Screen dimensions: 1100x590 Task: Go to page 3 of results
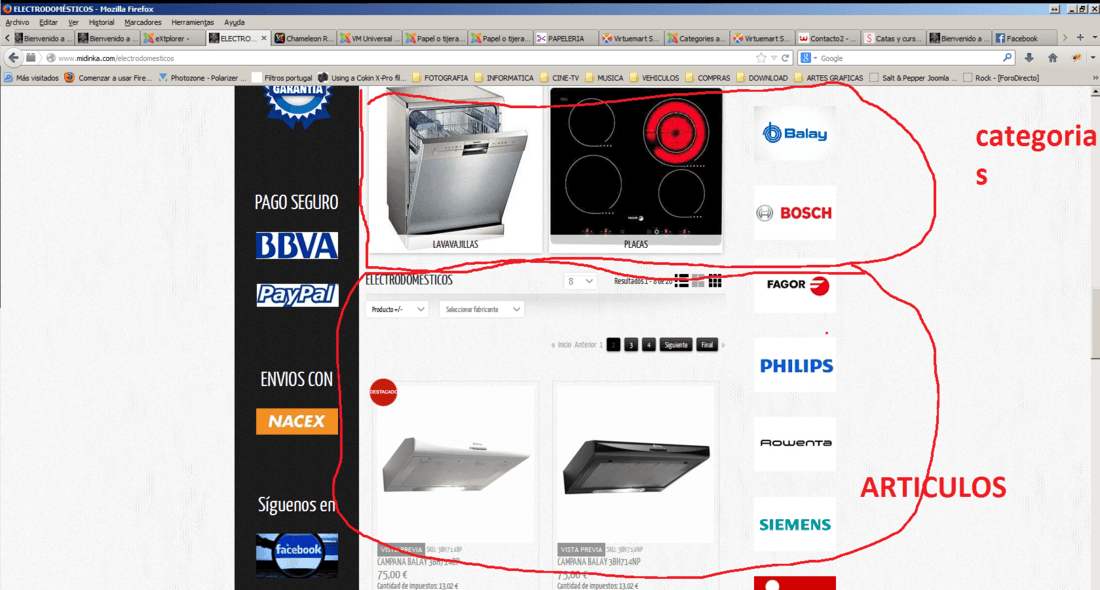coord(631,344)
